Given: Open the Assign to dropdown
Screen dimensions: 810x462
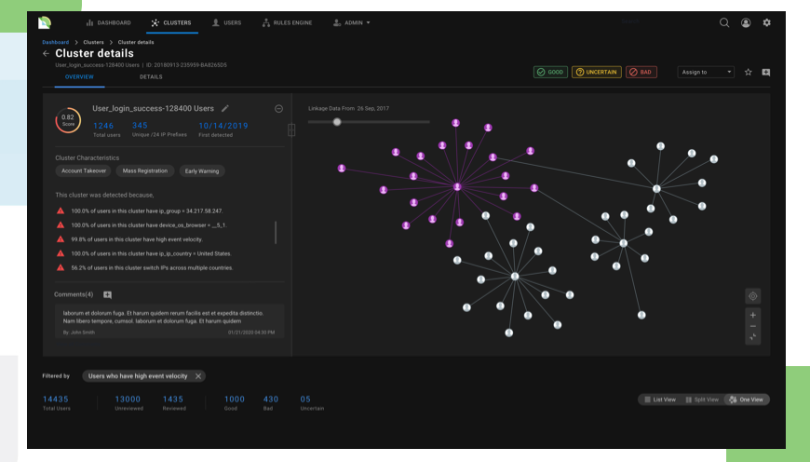Looking at the screenshot, I should (x=706, y=72).
